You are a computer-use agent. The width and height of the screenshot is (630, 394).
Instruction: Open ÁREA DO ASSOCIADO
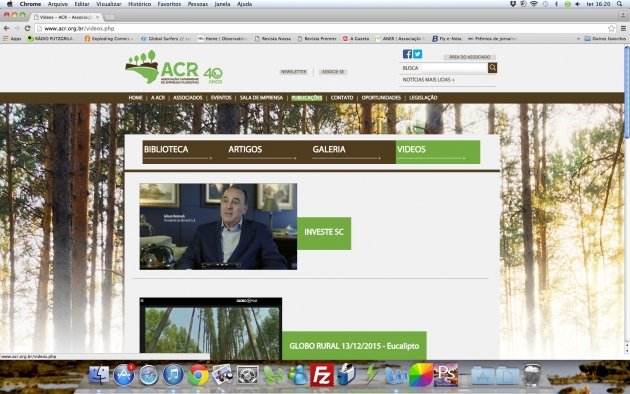tap(469, 57)
